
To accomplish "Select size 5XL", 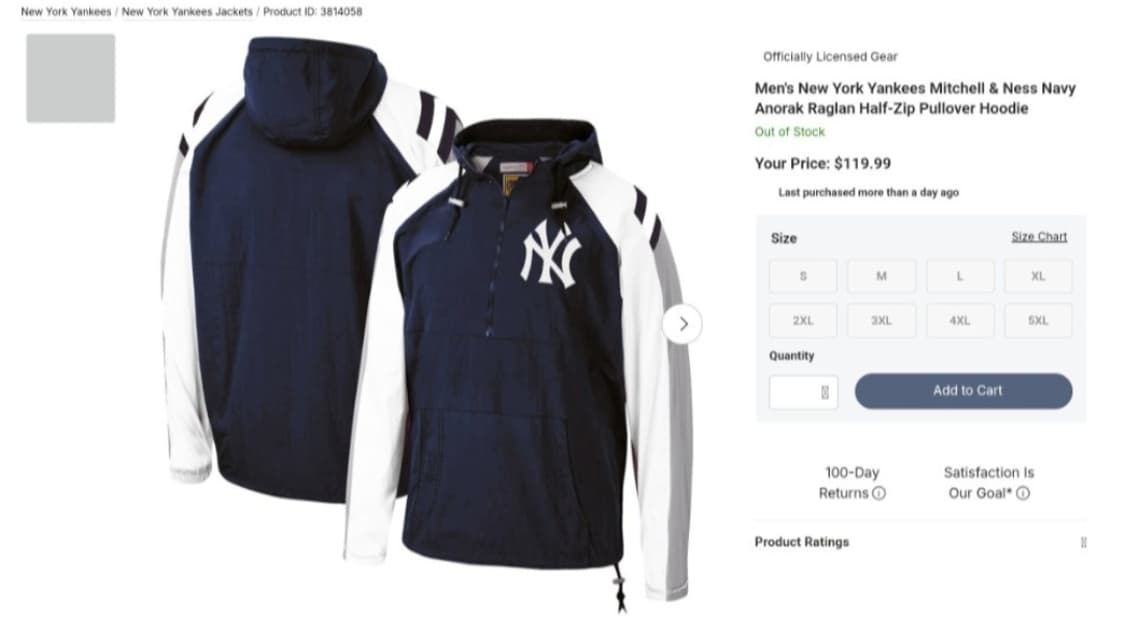I will click(1038, 321).
